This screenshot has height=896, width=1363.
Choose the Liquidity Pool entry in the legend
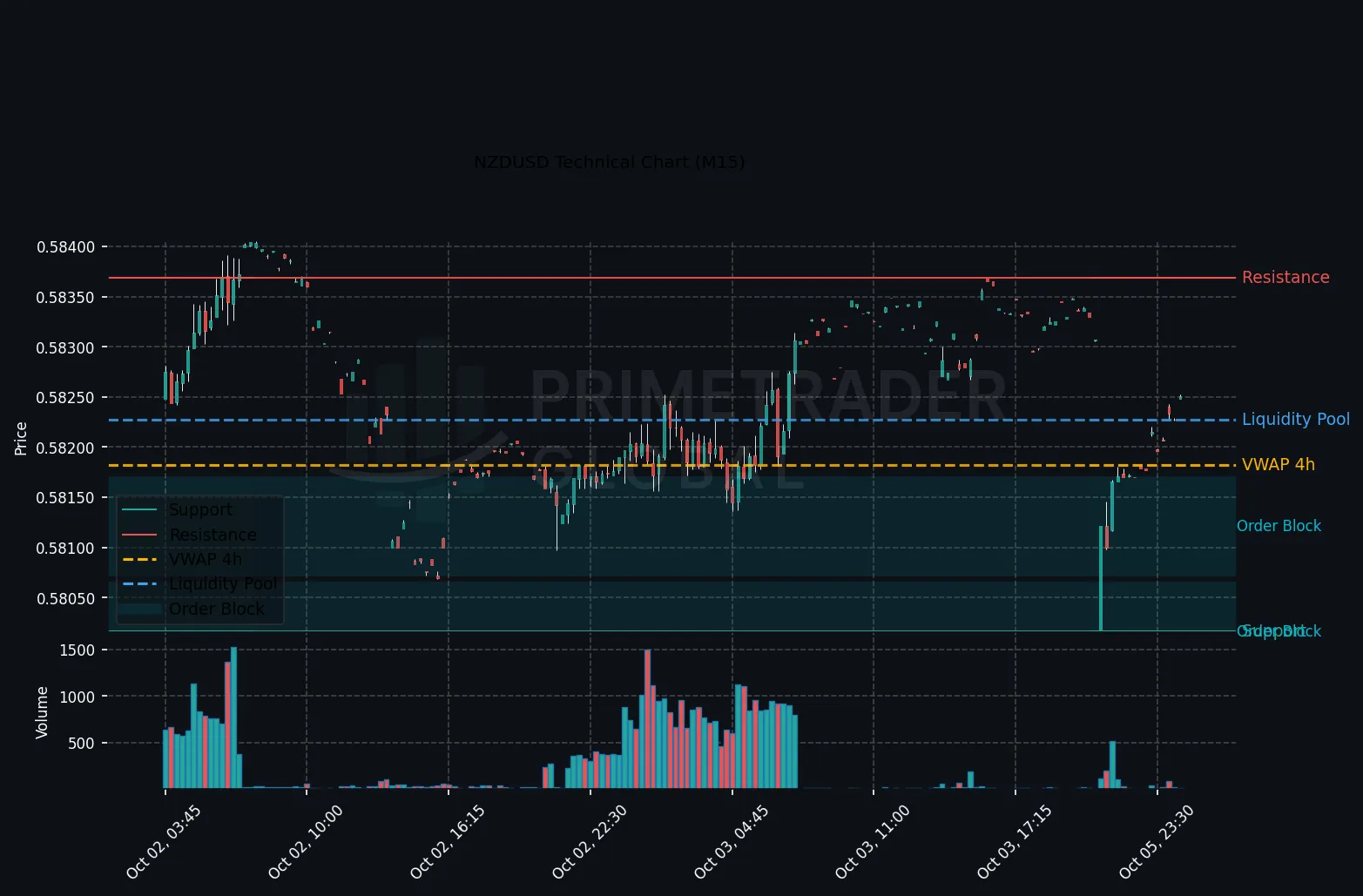pyautogui.click(x=224, y=584)
